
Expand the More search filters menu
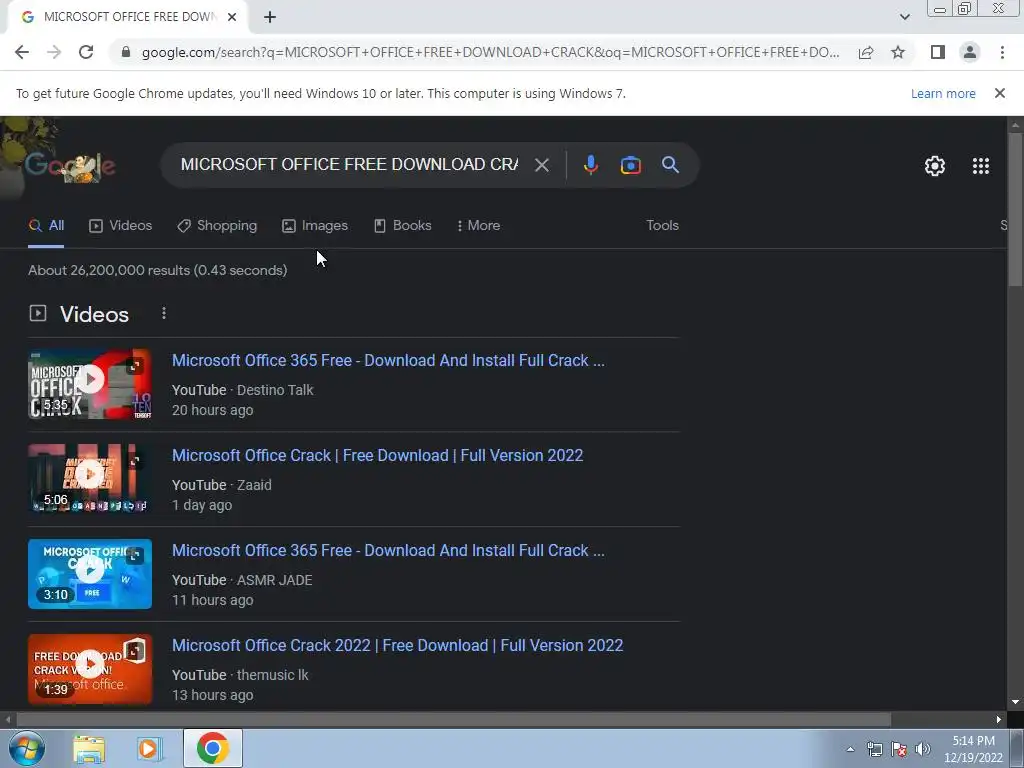pyautogui.click(x=479, y=226)
